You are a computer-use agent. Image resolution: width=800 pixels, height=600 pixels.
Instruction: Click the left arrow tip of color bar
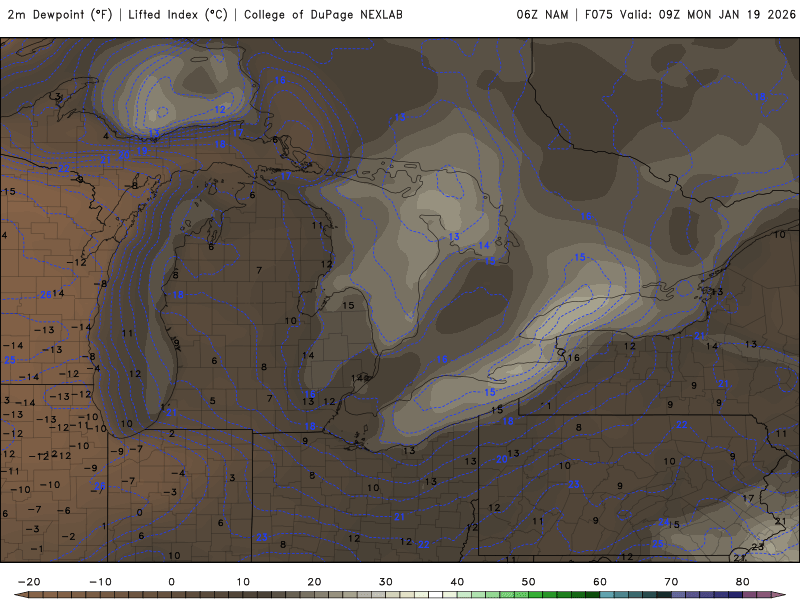click(x=20, y=595)
